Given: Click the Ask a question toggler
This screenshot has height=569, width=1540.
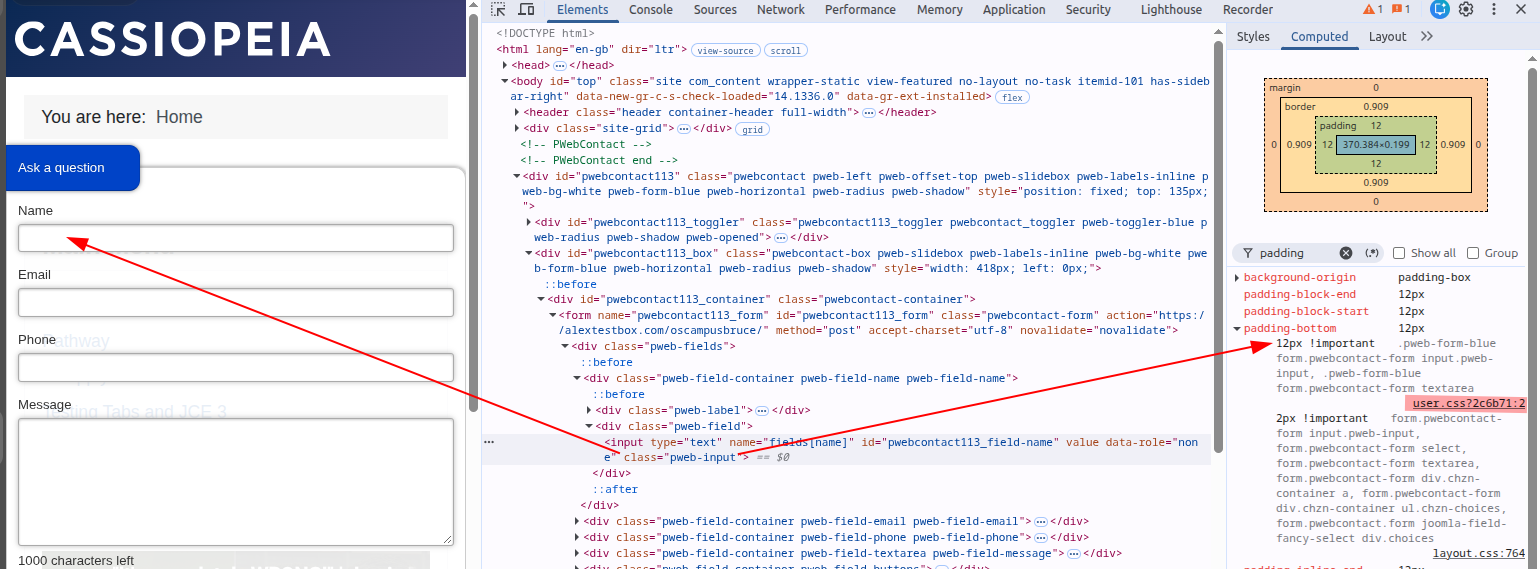Looking at the screenshot, I should coord(73,168).
